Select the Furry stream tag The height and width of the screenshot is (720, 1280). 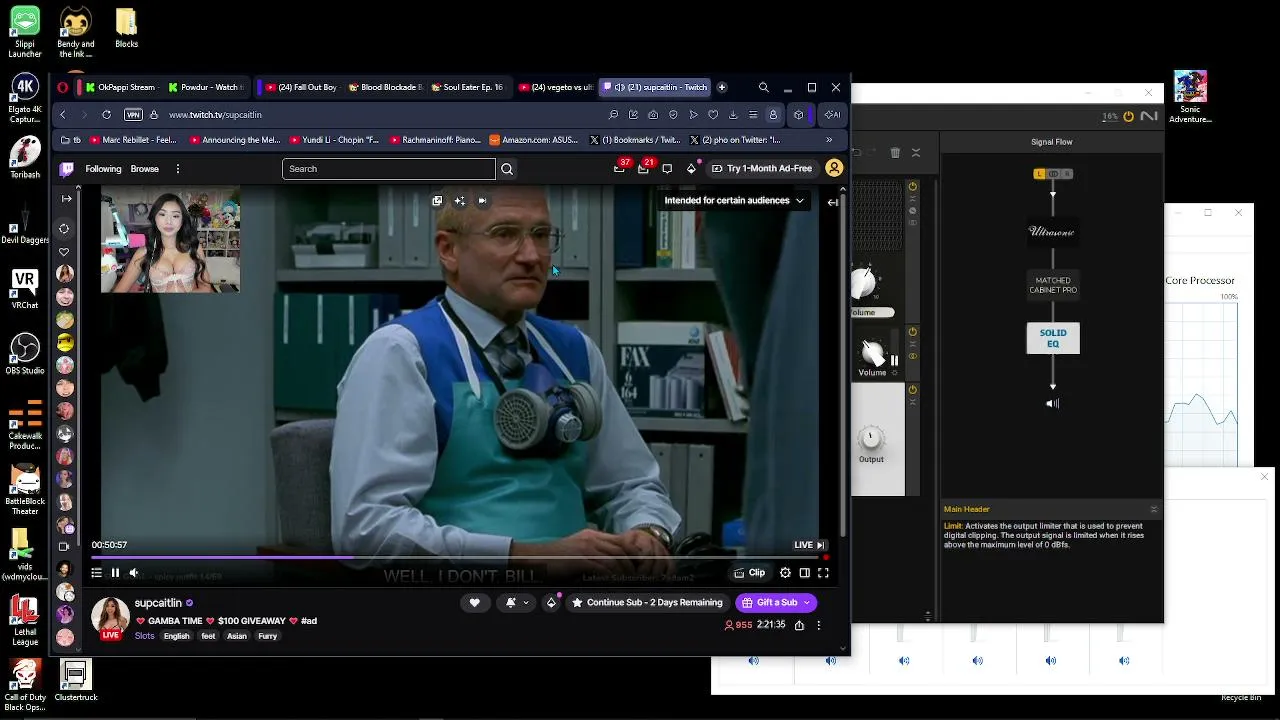click(x=267, y=636)
